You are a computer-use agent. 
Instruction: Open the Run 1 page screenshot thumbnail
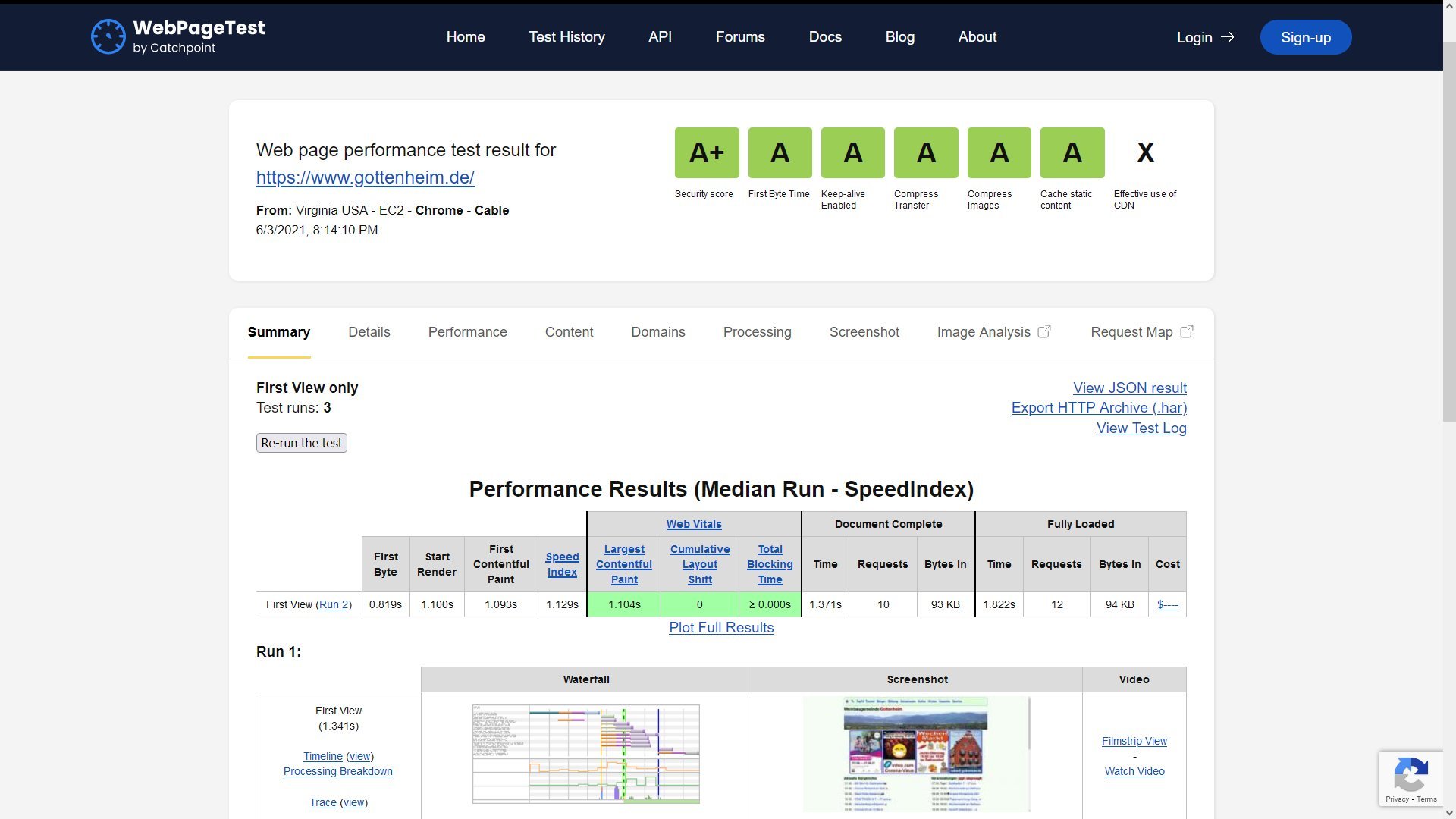tap(916, 753)
